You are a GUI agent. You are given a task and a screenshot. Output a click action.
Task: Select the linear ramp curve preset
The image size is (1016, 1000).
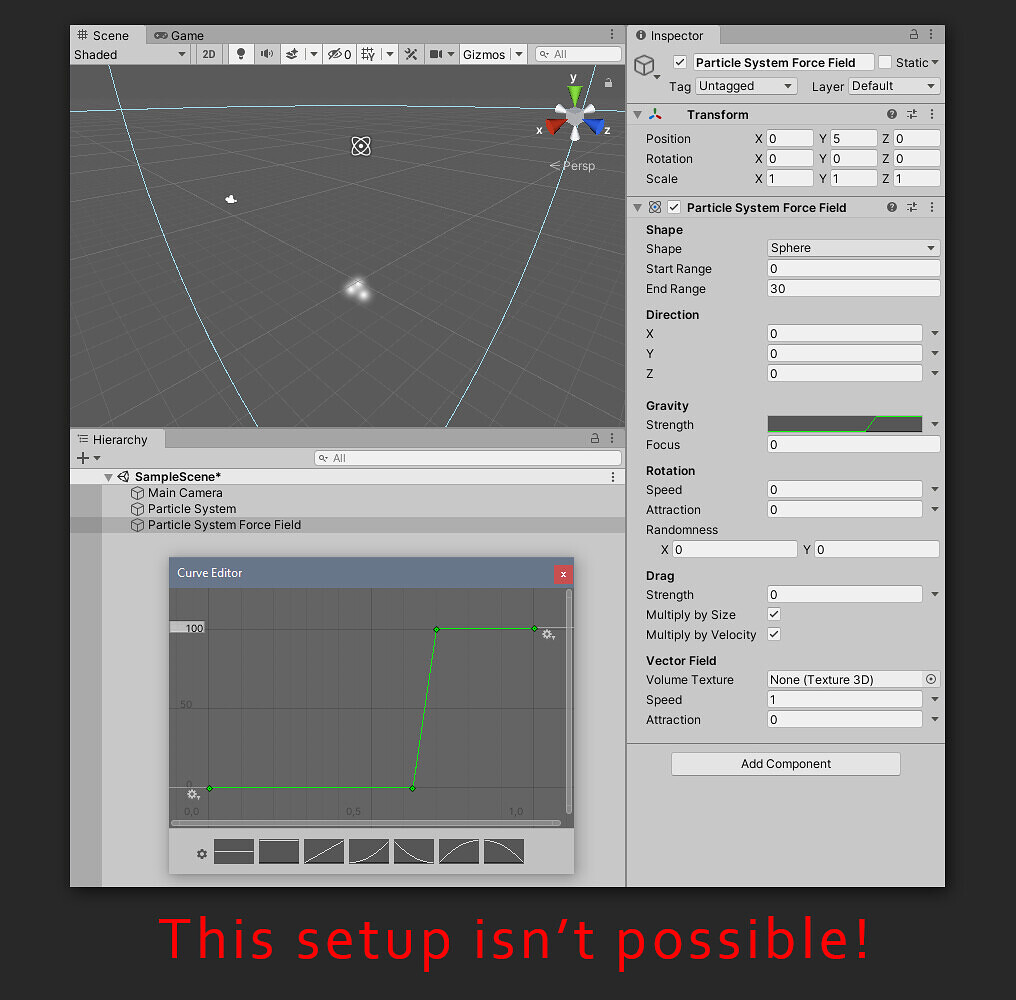click(x=323, y=851)
